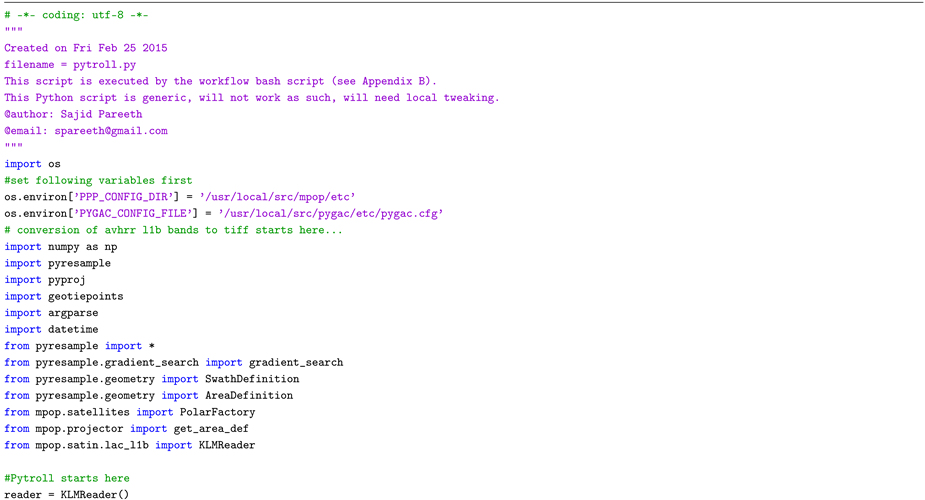The height and width of the screenshot is (500, 925).
Task: Click the 'import pyresample' line
Action: pos(58,263)
